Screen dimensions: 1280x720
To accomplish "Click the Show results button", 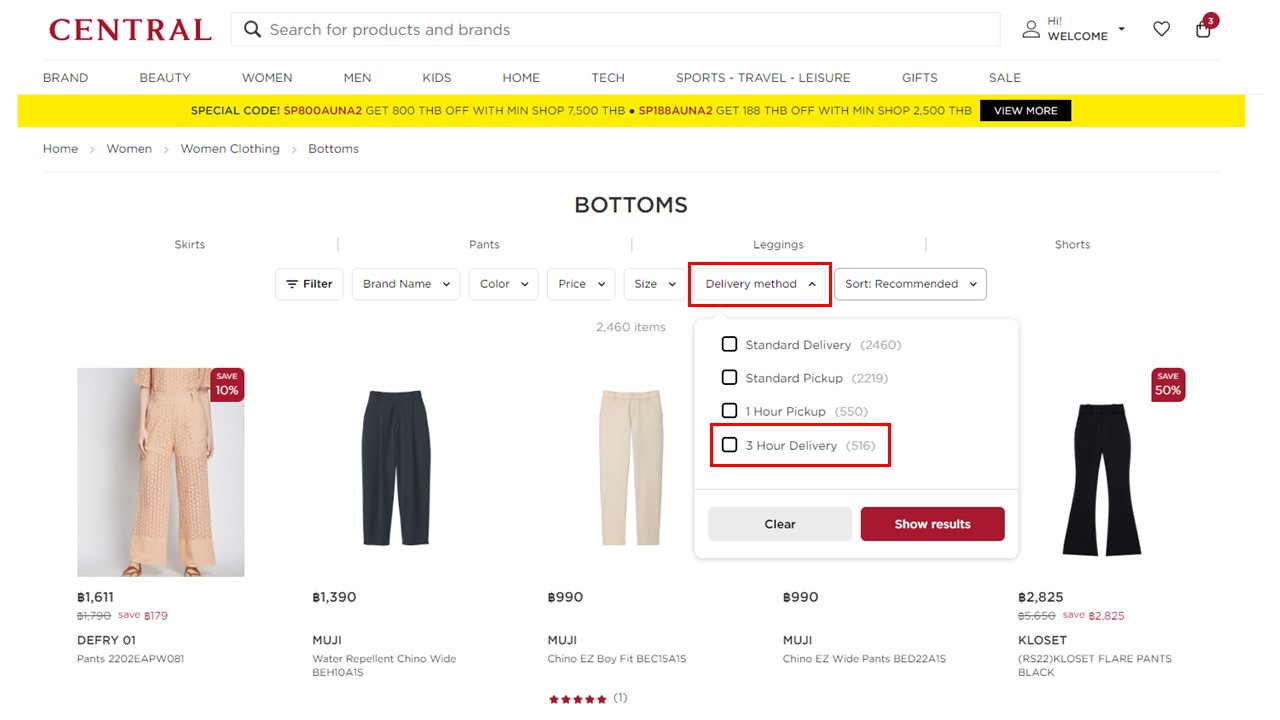I will pos(932,524).
